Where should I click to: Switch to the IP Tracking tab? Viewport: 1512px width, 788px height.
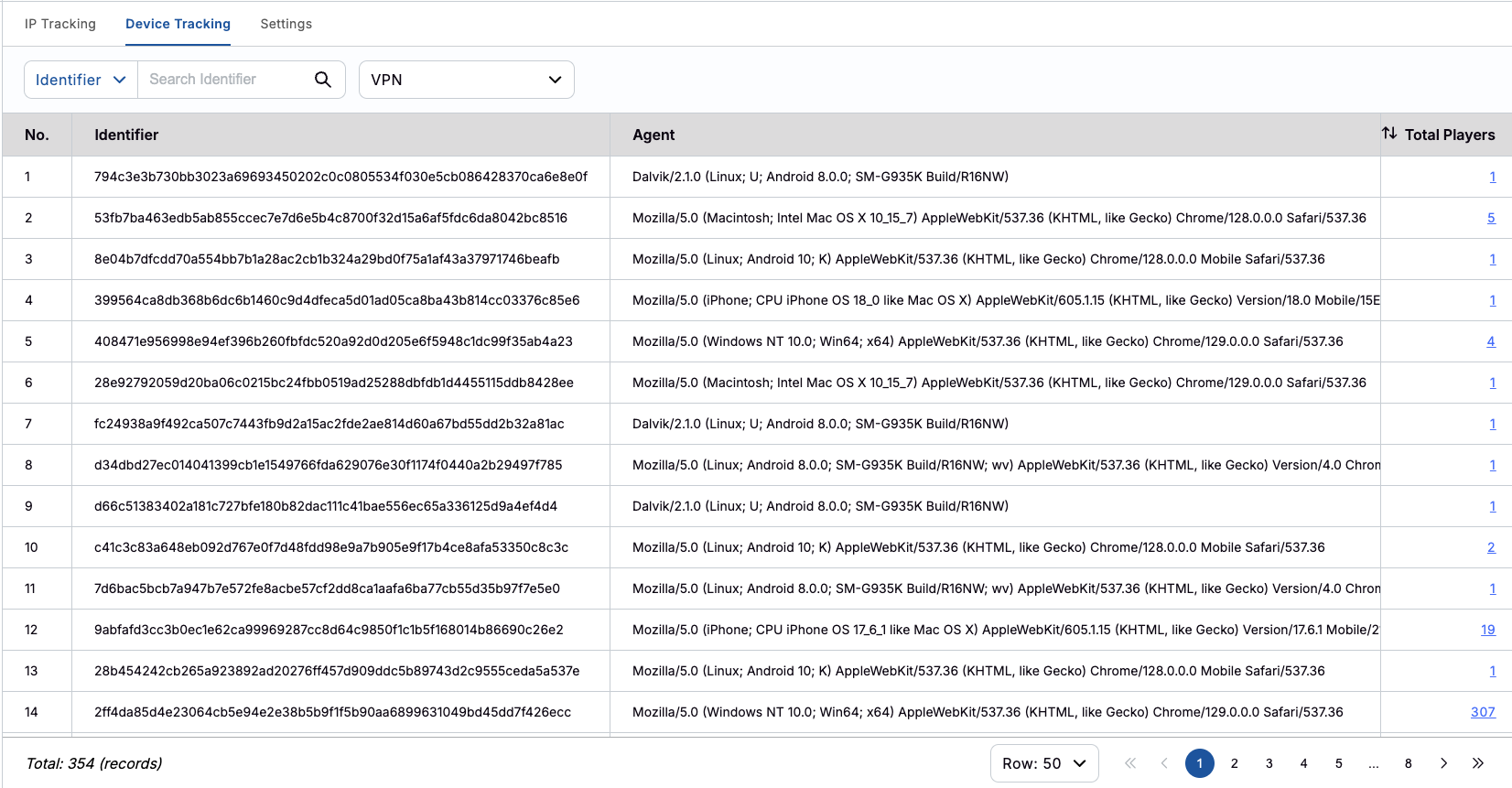[x=60, y=24]
